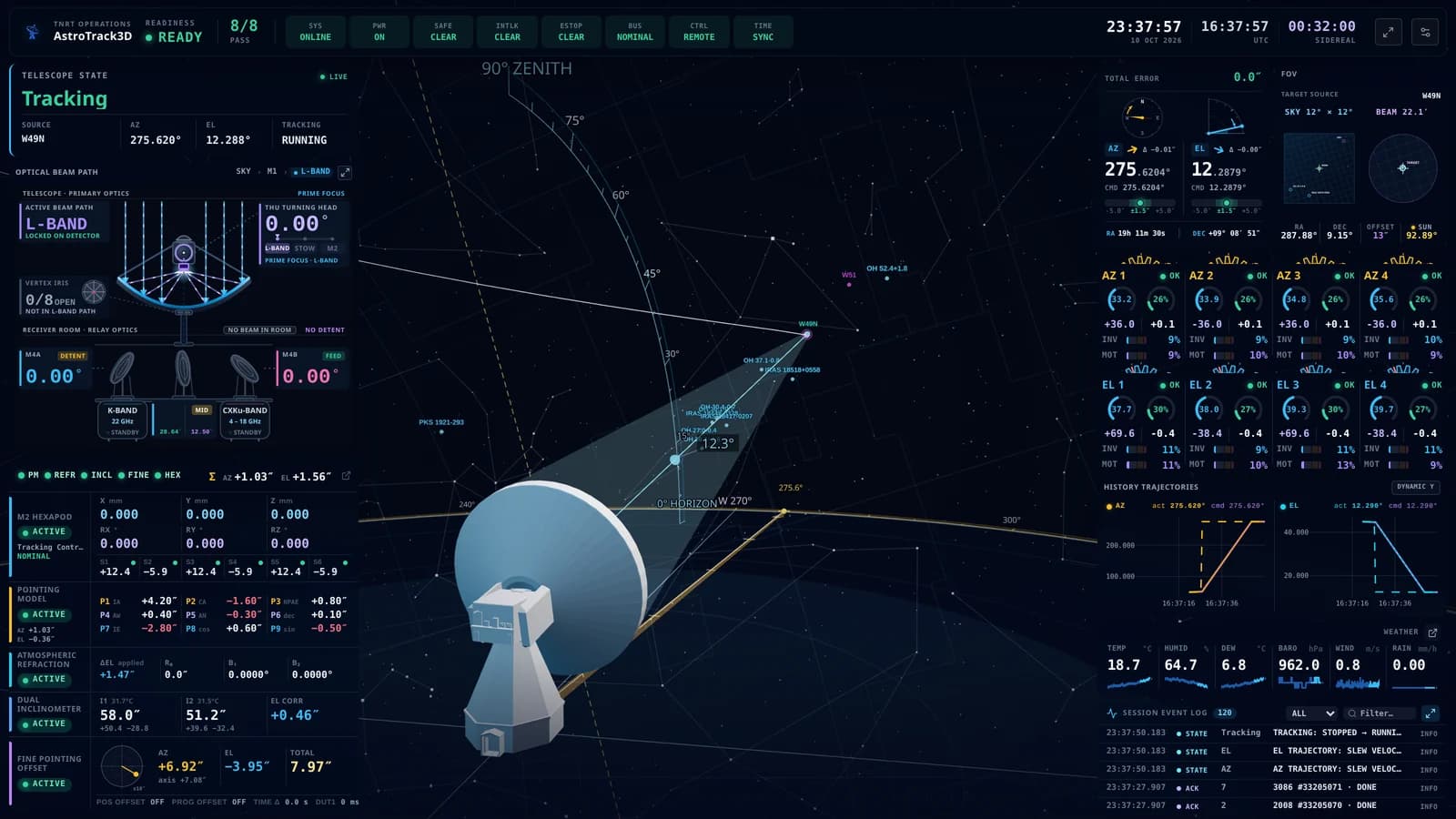Expand the Optical Beam Path panel
The width and height of the screenshot is (1456, 819).
pos(345,172)
